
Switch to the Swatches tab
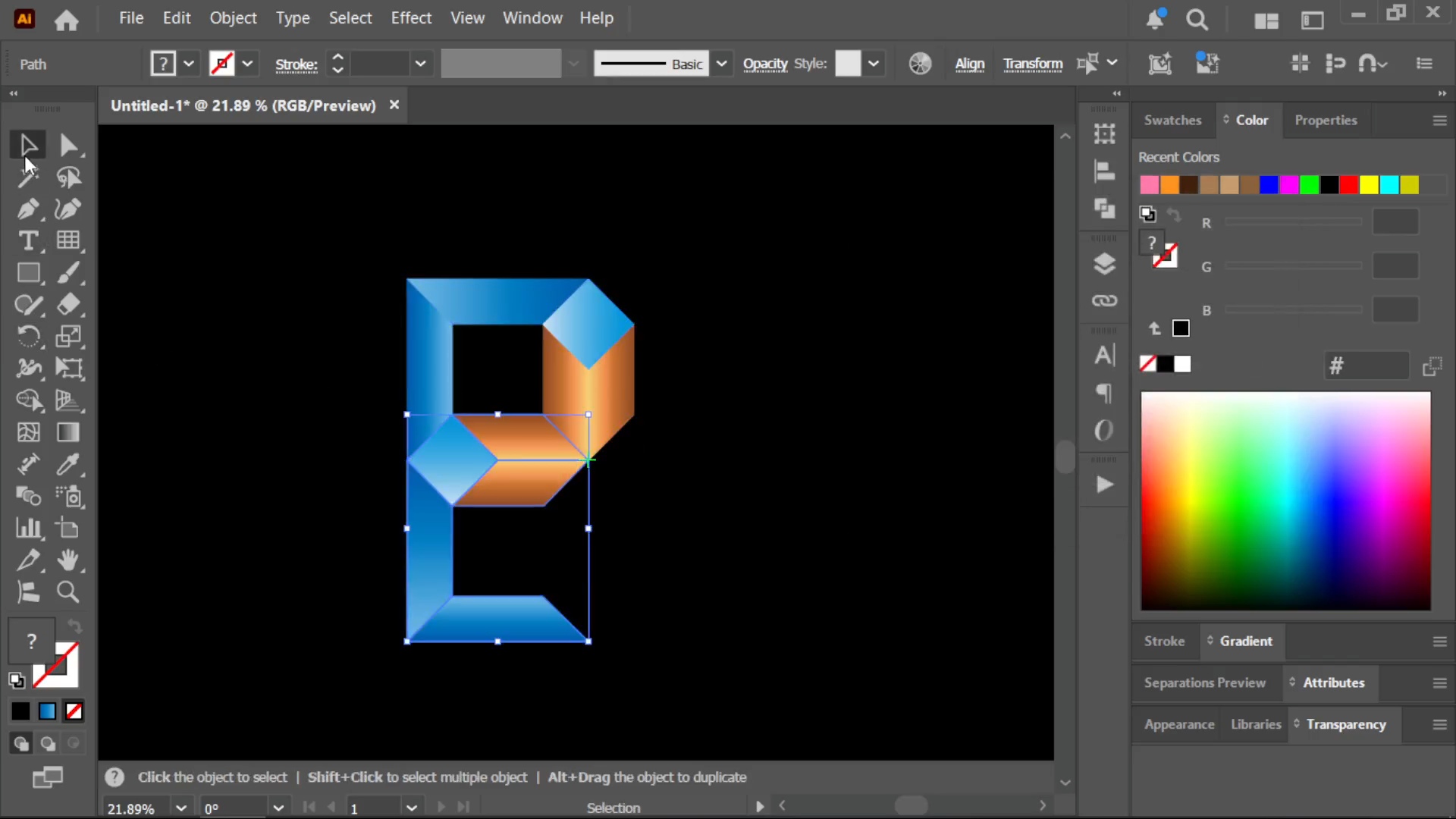pyautogui.click(x=1172, y=121)
